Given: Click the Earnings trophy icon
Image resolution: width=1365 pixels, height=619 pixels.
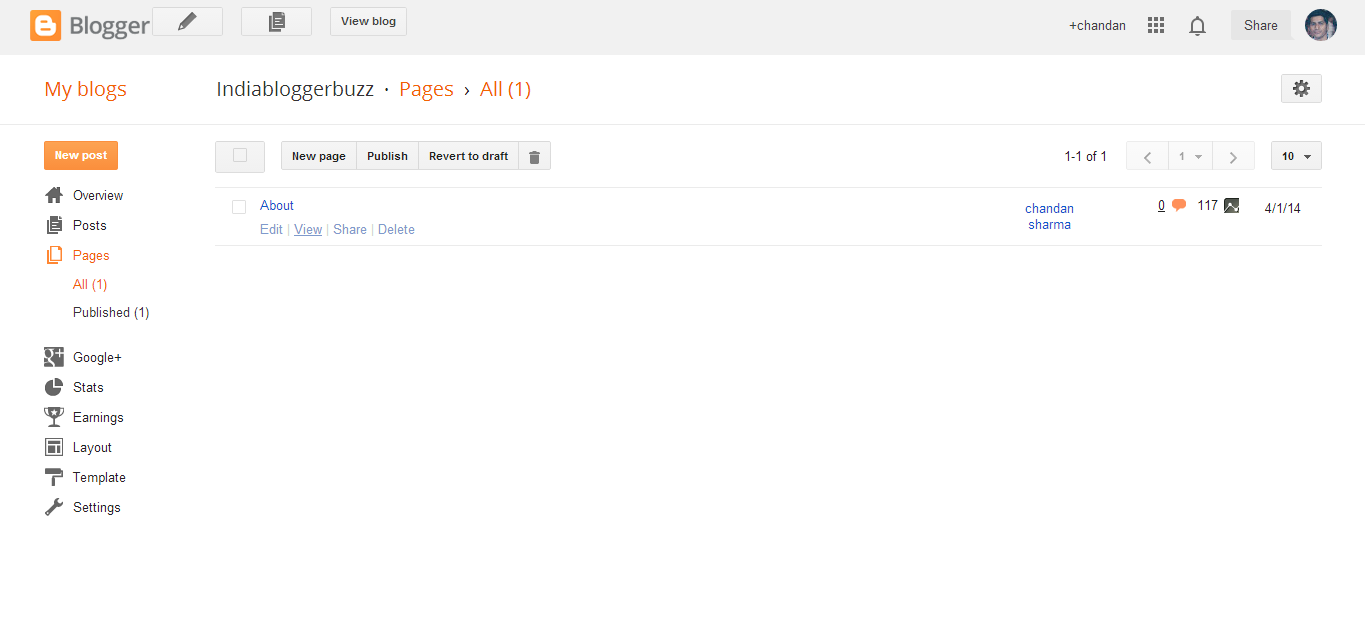Looking at the screenshot, I should 54,417.
